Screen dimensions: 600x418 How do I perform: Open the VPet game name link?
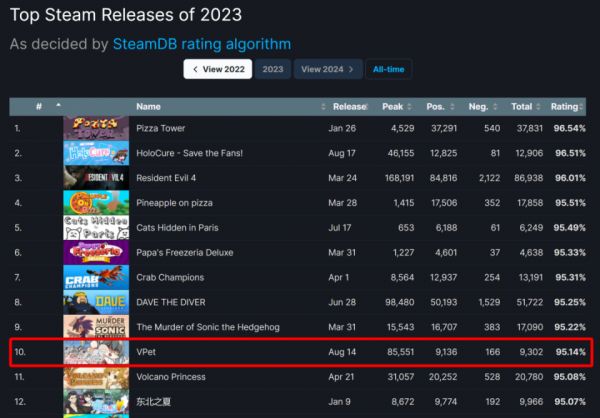pos(146,352)
